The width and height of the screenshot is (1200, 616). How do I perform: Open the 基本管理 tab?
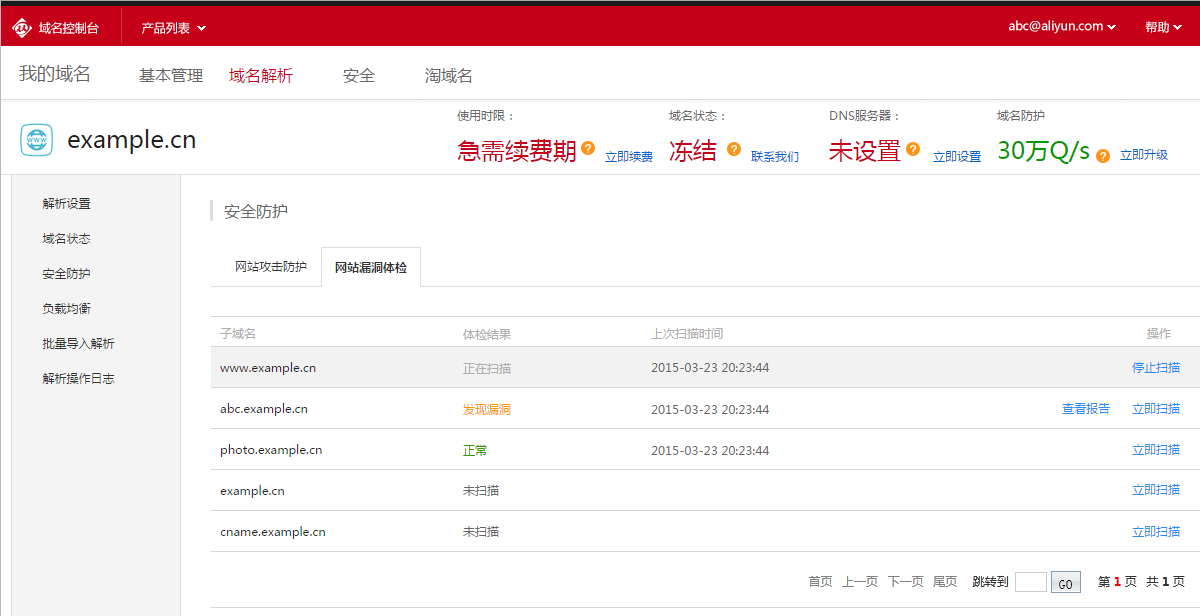coord(170,75)
